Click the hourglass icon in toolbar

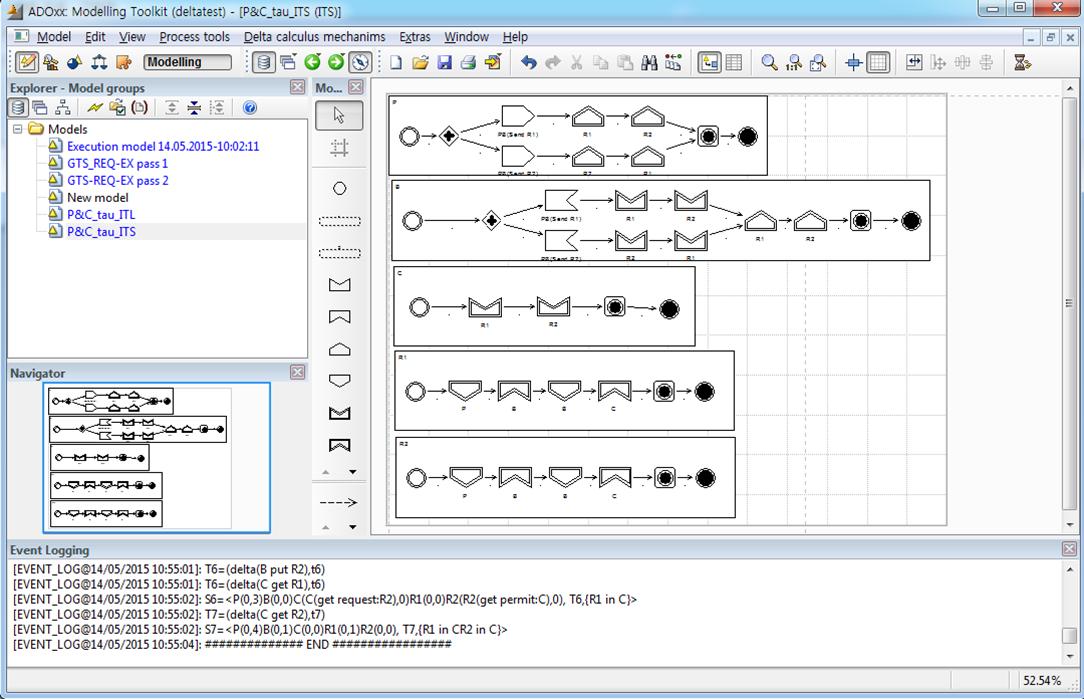coord(1022,62)
